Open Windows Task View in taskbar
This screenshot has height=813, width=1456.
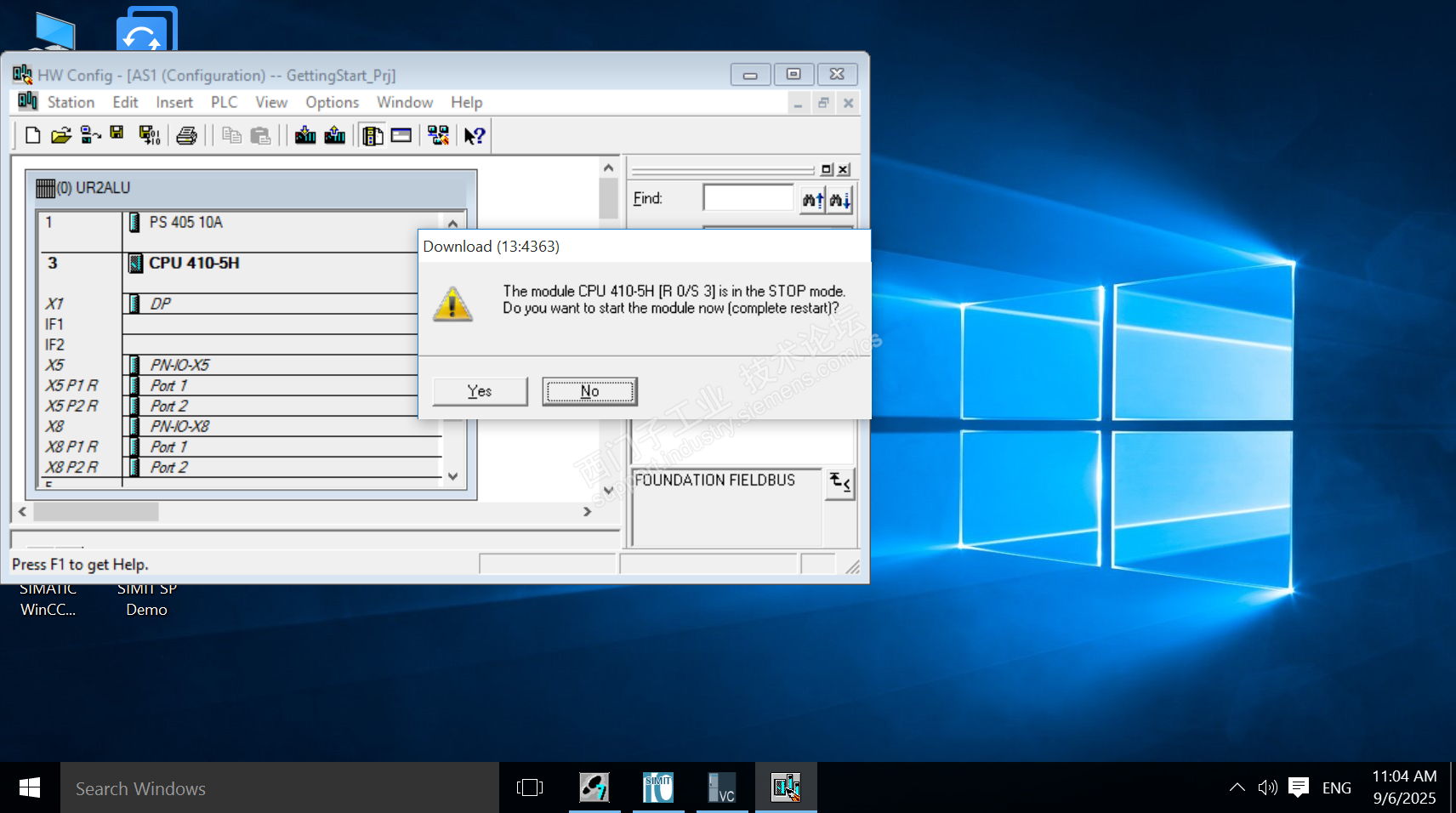[x=529, y=787]
